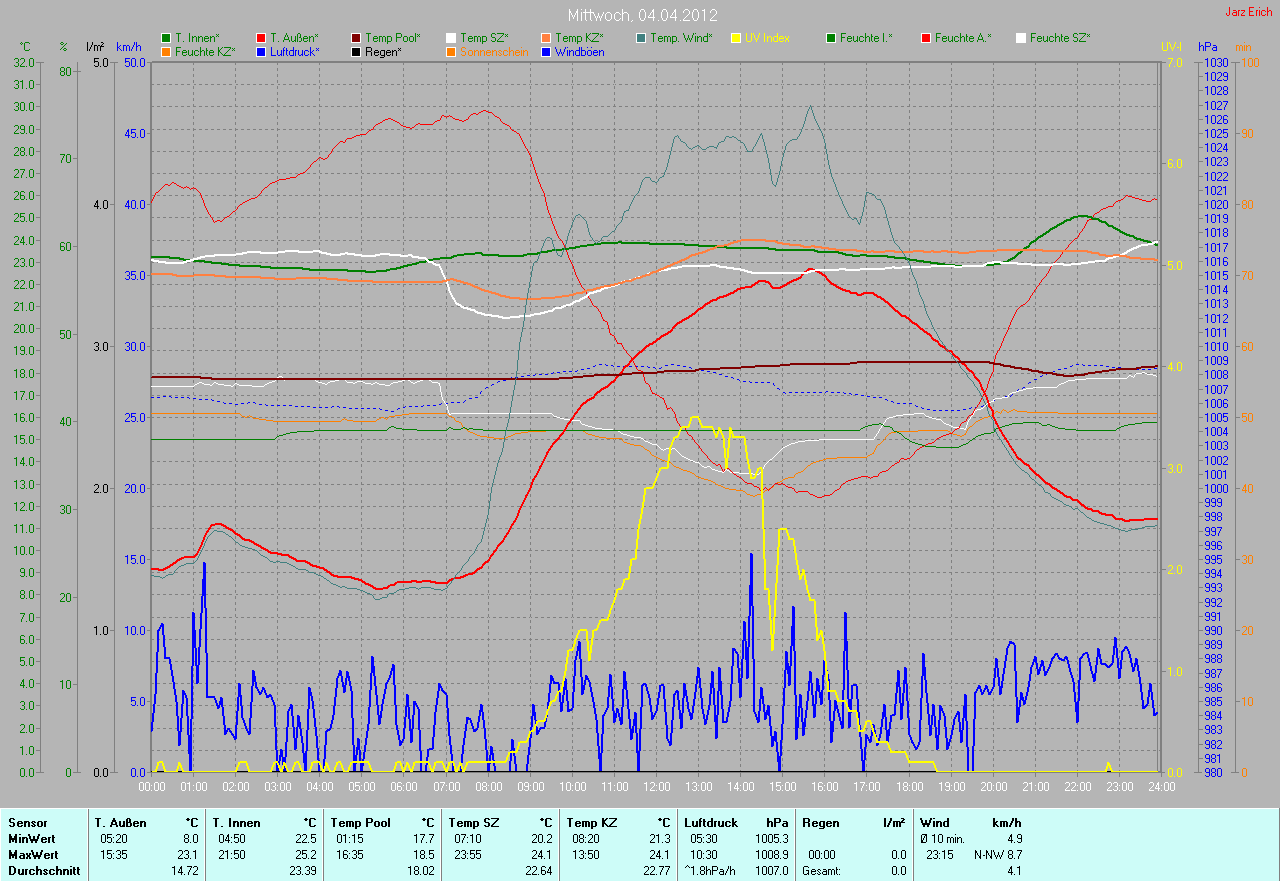The image size is (1280, 881).
Task: Click the Jarz Erich author label
Action: [x=1250, y=12]
